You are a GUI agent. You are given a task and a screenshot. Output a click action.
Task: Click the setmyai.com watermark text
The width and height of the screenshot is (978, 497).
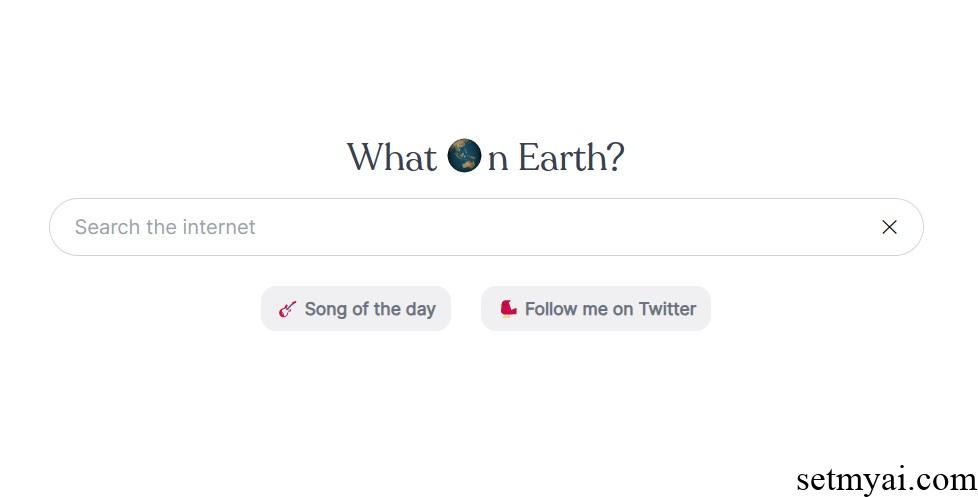pos(886,480)
